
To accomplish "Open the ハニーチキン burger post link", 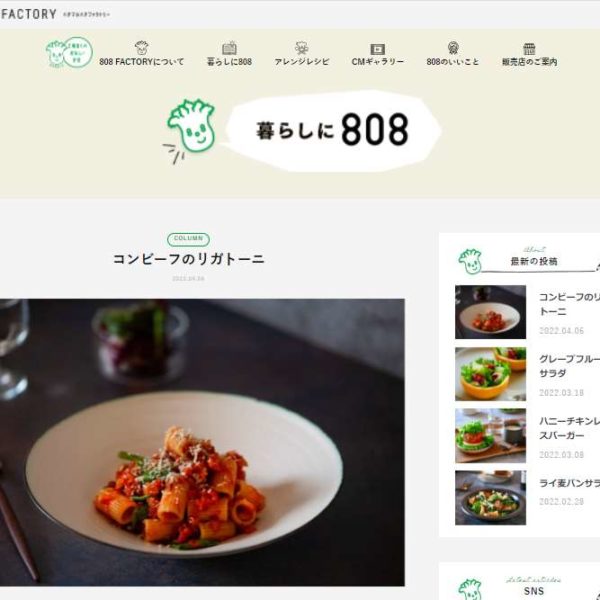I will coord(569,428).
